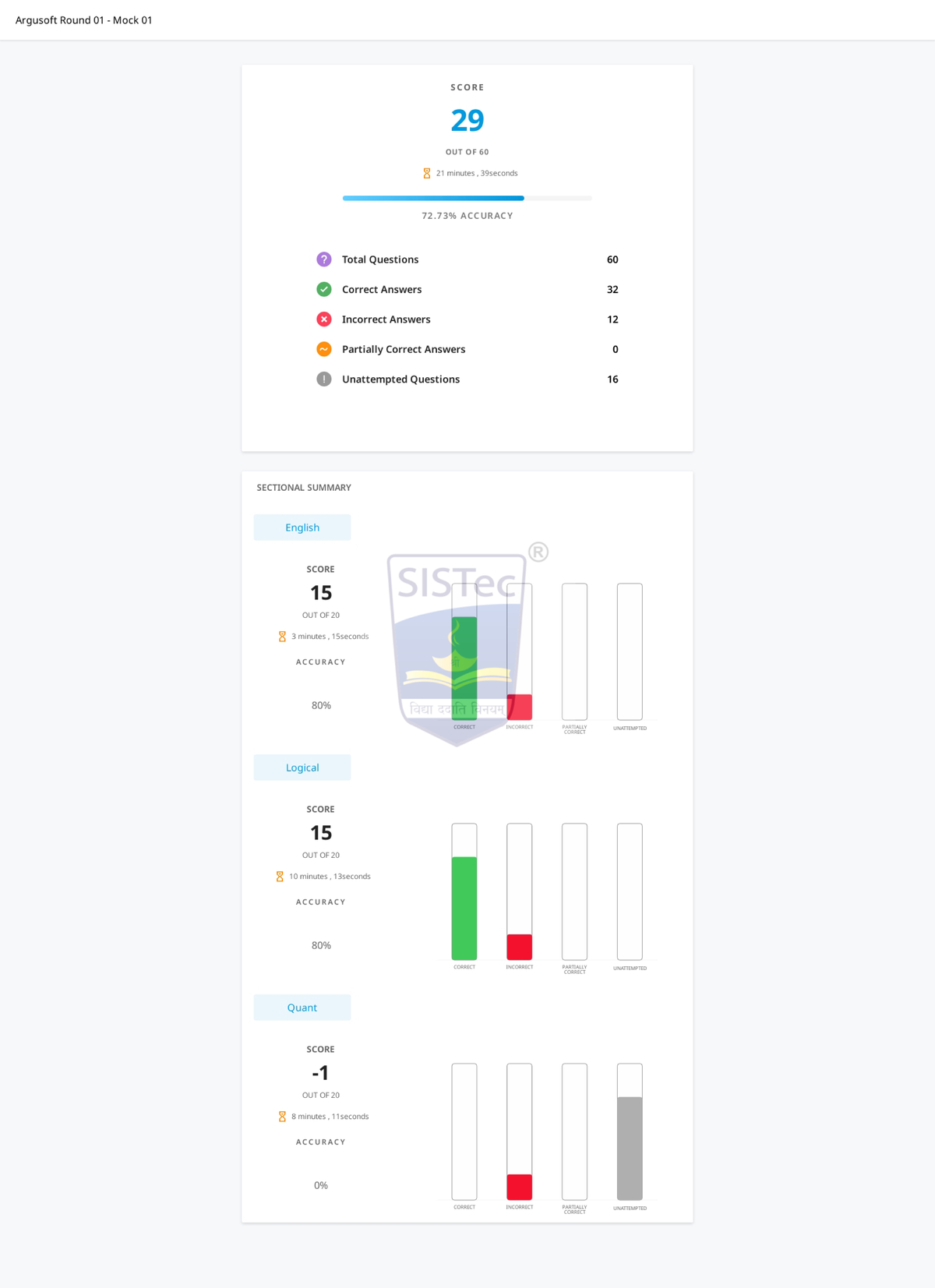This screenshot has width=935, height=1288.
Task: Click the Logical section green Correct bar
Action: click(x=464, y=909)
